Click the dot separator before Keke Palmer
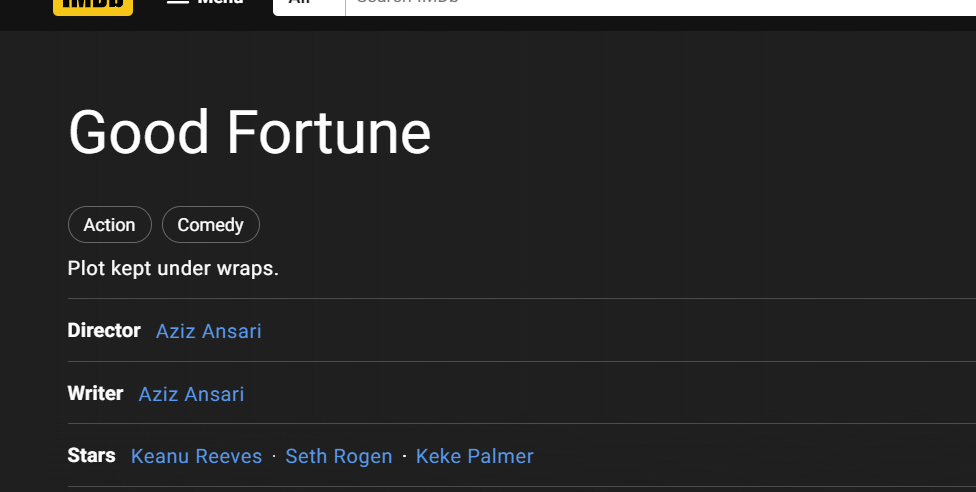 (x=404, y=457)
